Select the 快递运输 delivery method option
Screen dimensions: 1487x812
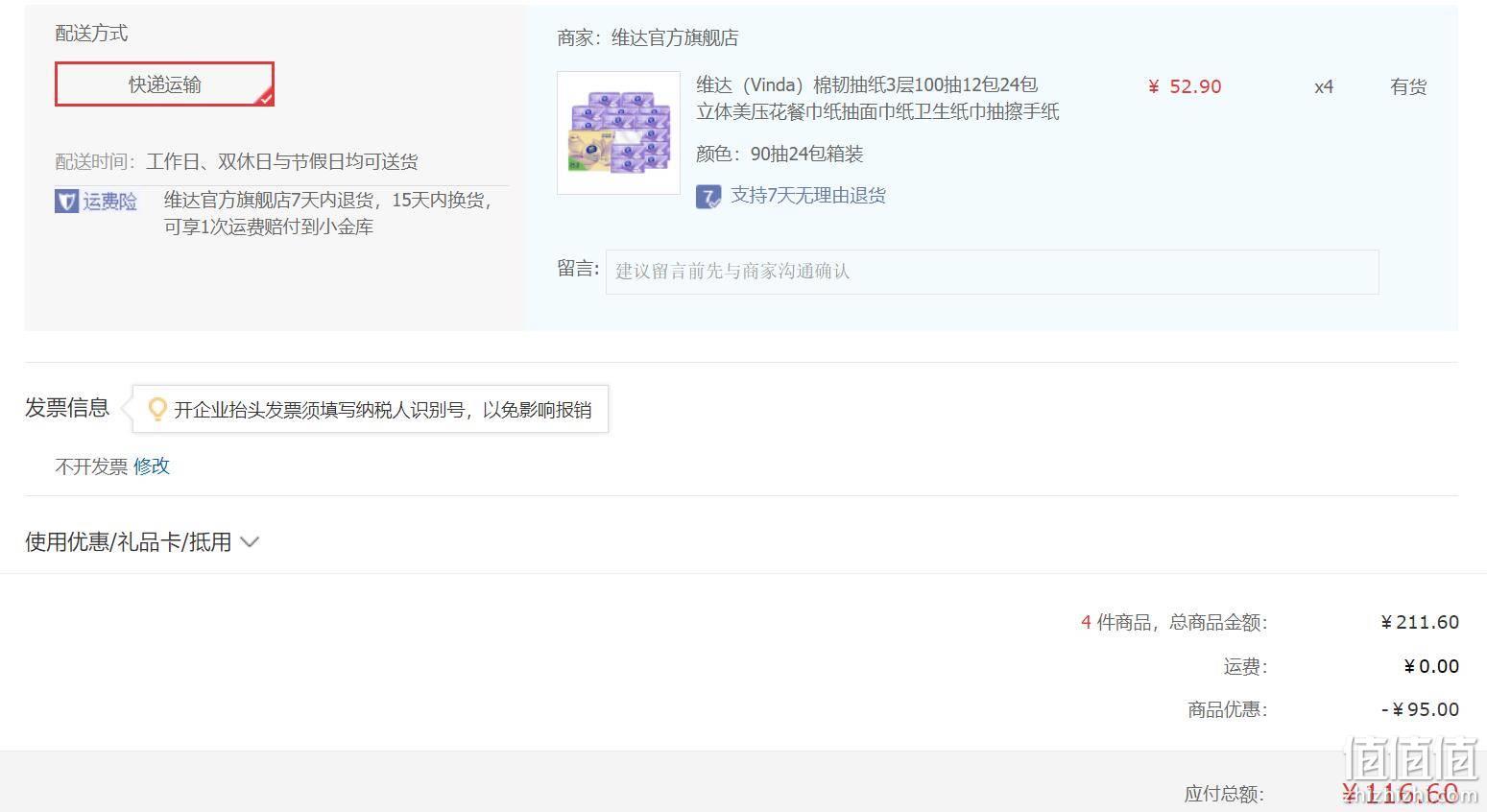(164, 84)
